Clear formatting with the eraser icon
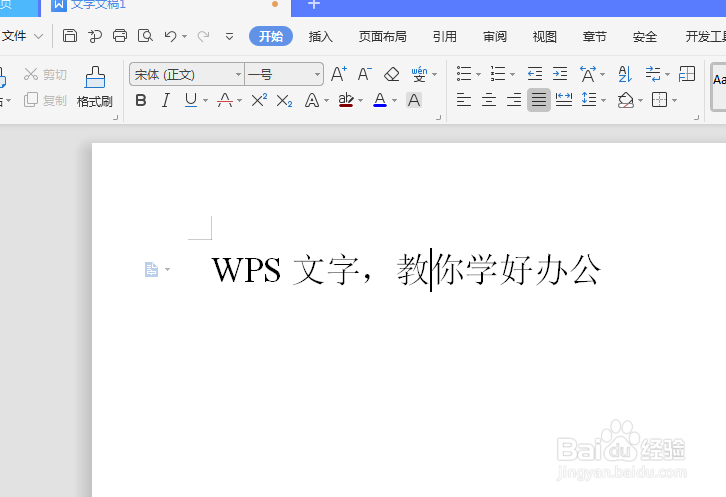Viewport: 726px width, 497px height. [x=392, y=74]
